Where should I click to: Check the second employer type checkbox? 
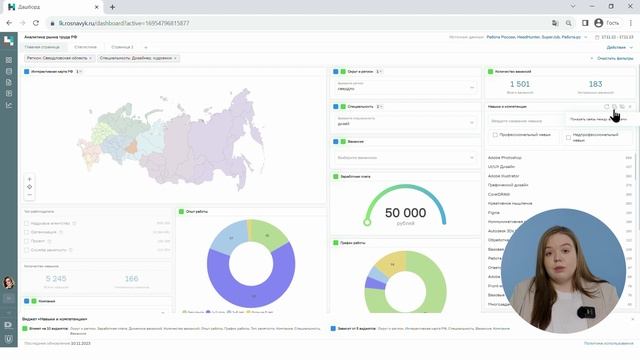(27, 232)
